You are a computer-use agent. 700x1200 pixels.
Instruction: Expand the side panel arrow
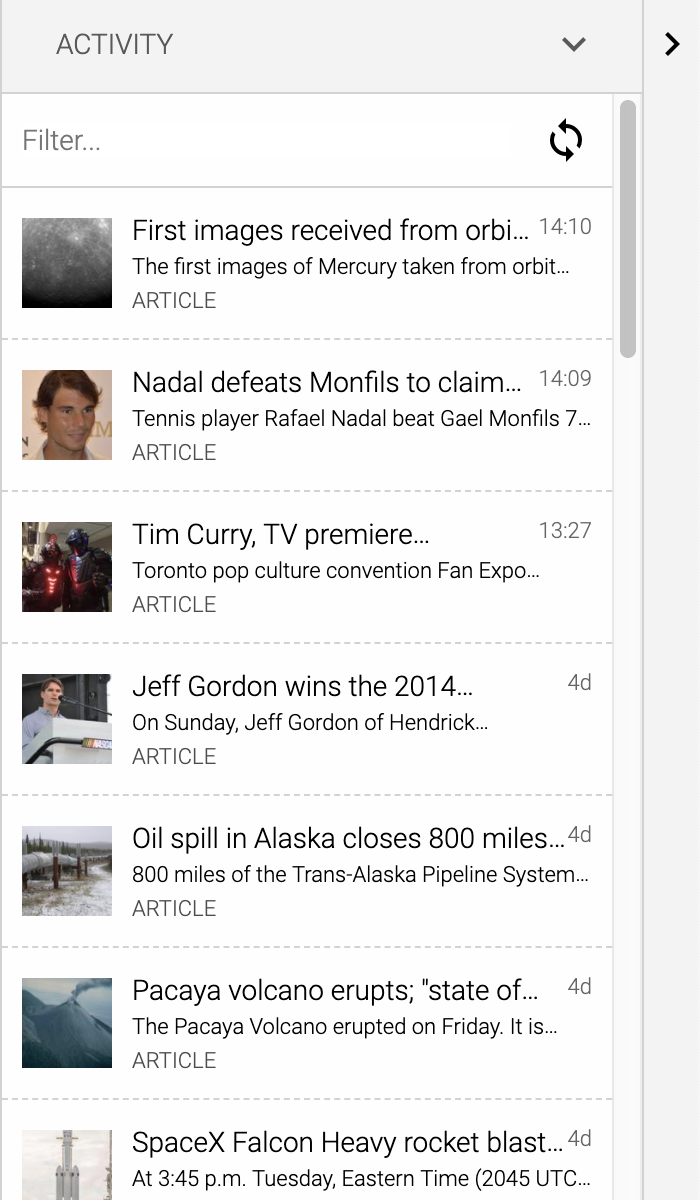point(672,44)
